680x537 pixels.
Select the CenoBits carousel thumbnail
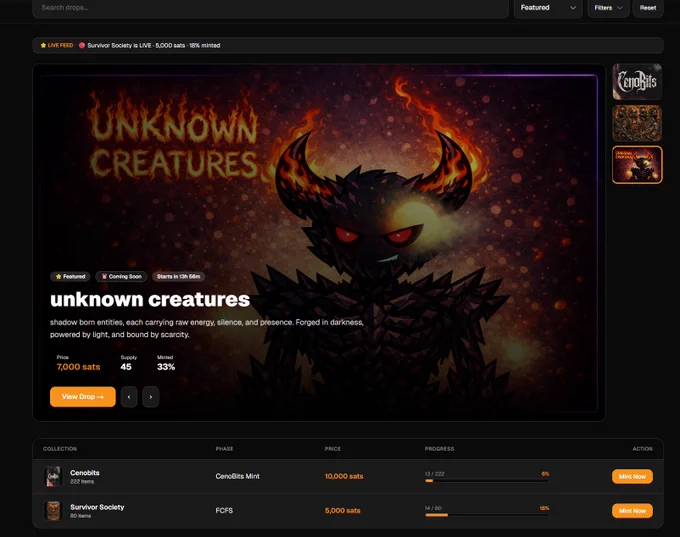point(637,82)
